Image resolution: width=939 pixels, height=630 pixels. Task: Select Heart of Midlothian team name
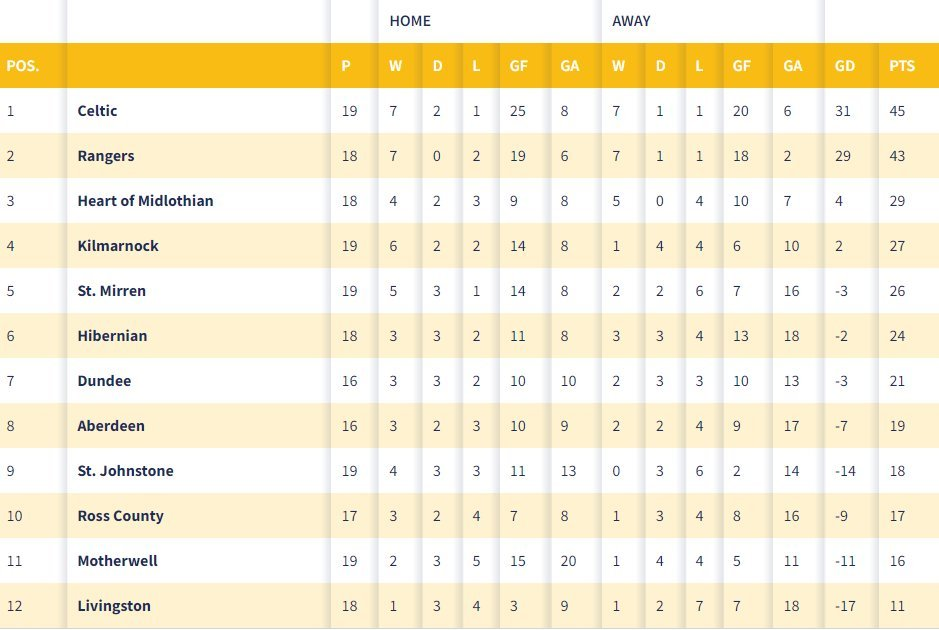145,201
